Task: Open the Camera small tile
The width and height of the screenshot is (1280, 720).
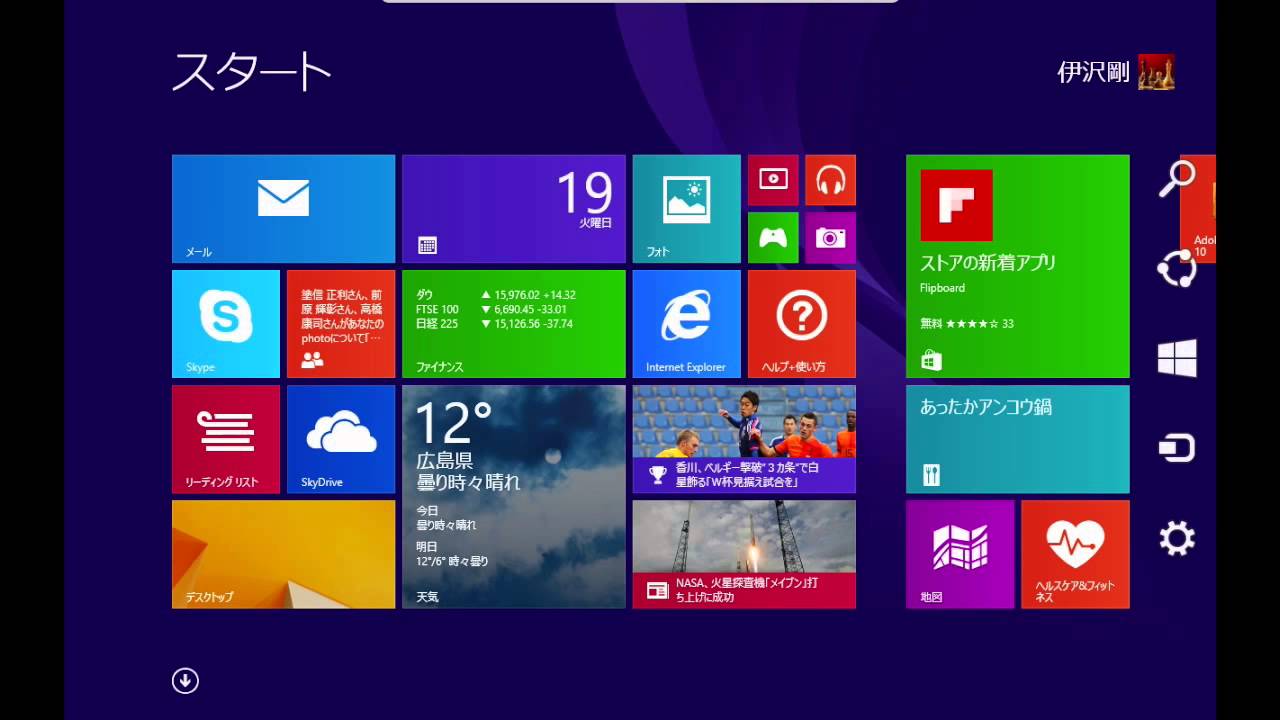Action: click(830, 237)
